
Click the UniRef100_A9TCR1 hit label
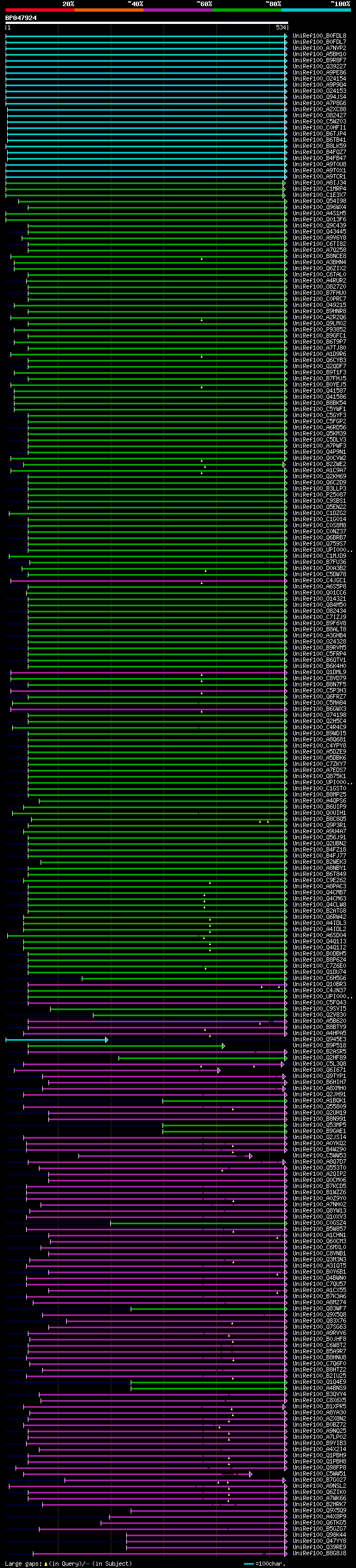point(319,176)
